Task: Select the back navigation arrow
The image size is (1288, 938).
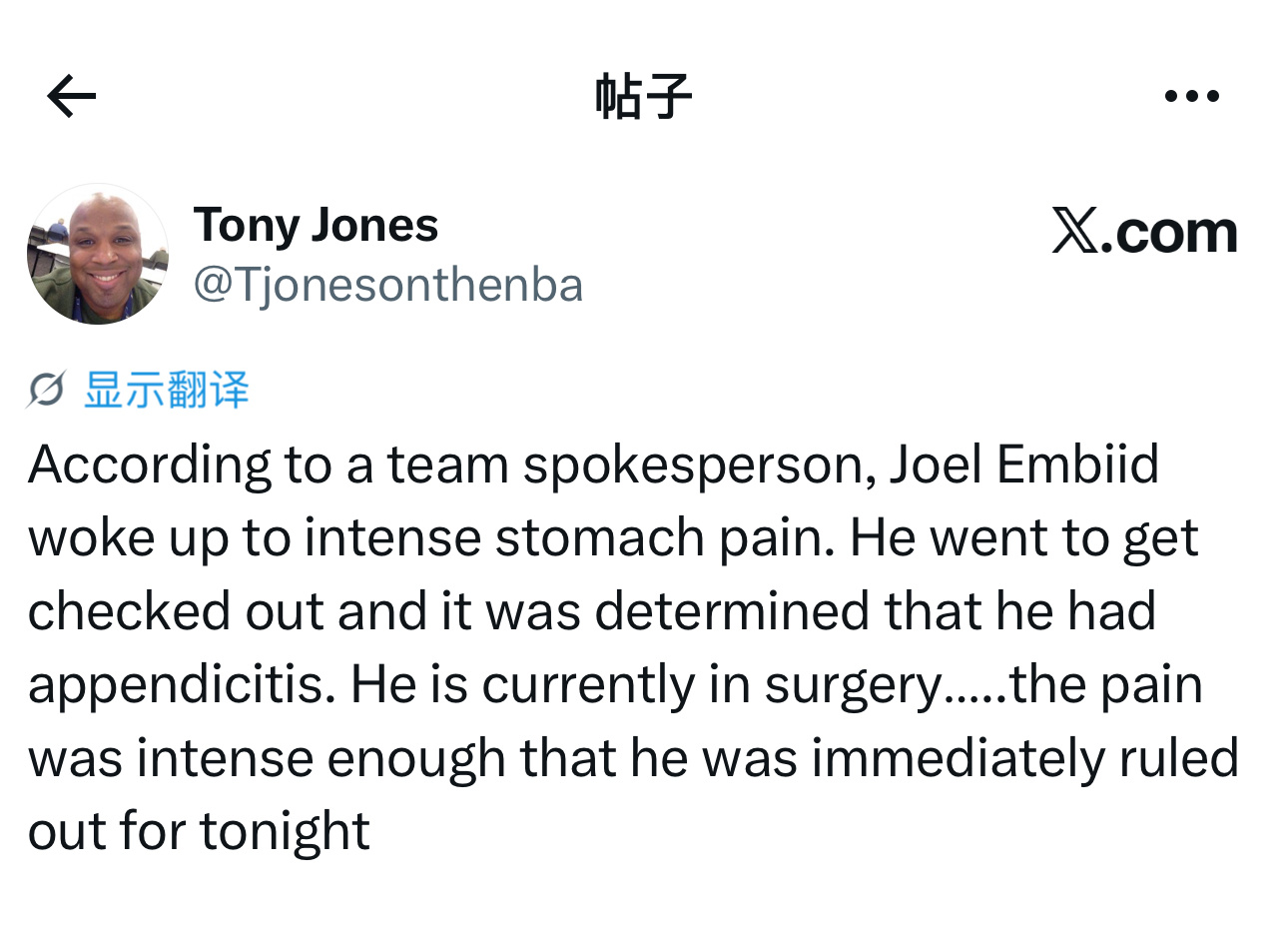Action: pyautogui.click(x=69, y=95)
